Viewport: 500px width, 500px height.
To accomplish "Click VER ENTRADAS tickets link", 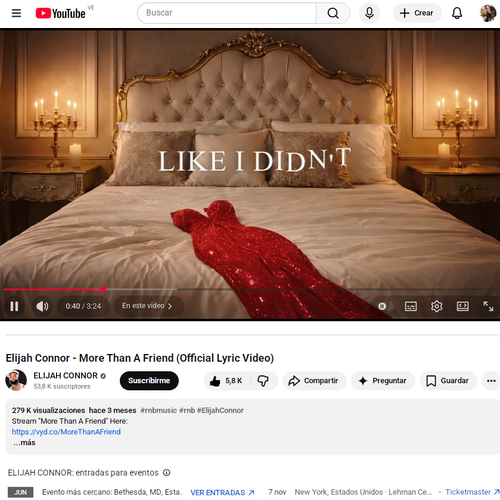I will tap(222, 492).
